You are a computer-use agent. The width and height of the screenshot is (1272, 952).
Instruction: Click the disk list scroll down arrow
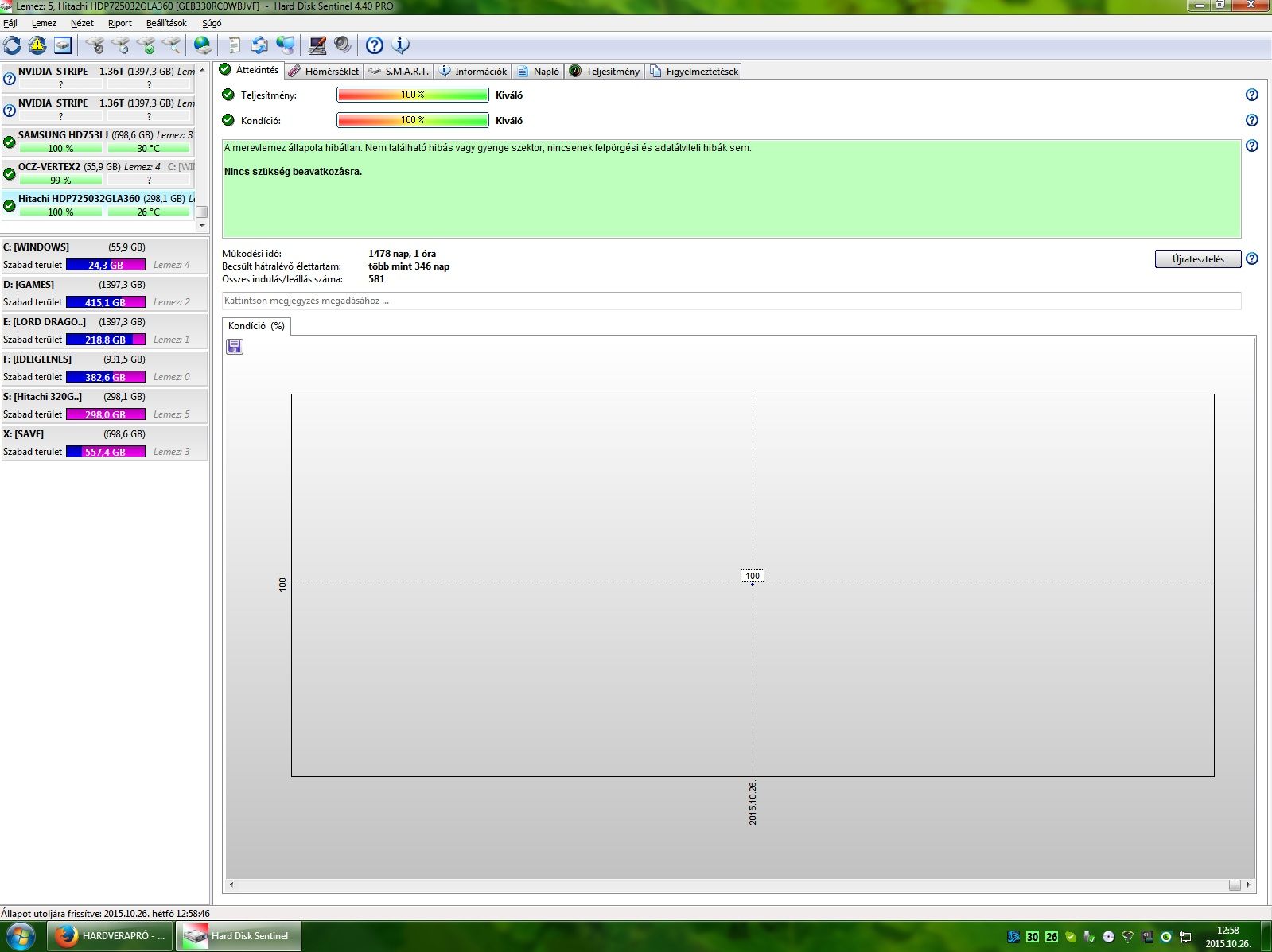tap(202, 225)
